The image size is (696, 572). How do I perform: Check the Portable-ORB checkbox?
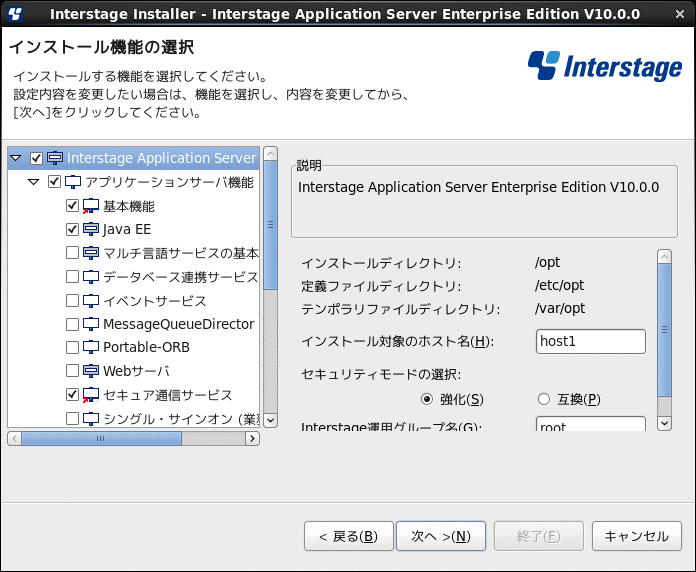(x=72, y=347)
